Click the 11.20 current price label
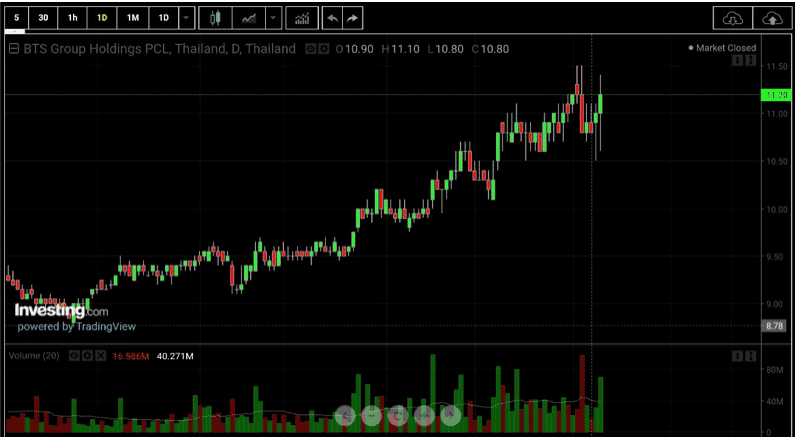Image resolution: width=795 pixels, height=437 pixels. pyautogui.click(x=776, y=95)
